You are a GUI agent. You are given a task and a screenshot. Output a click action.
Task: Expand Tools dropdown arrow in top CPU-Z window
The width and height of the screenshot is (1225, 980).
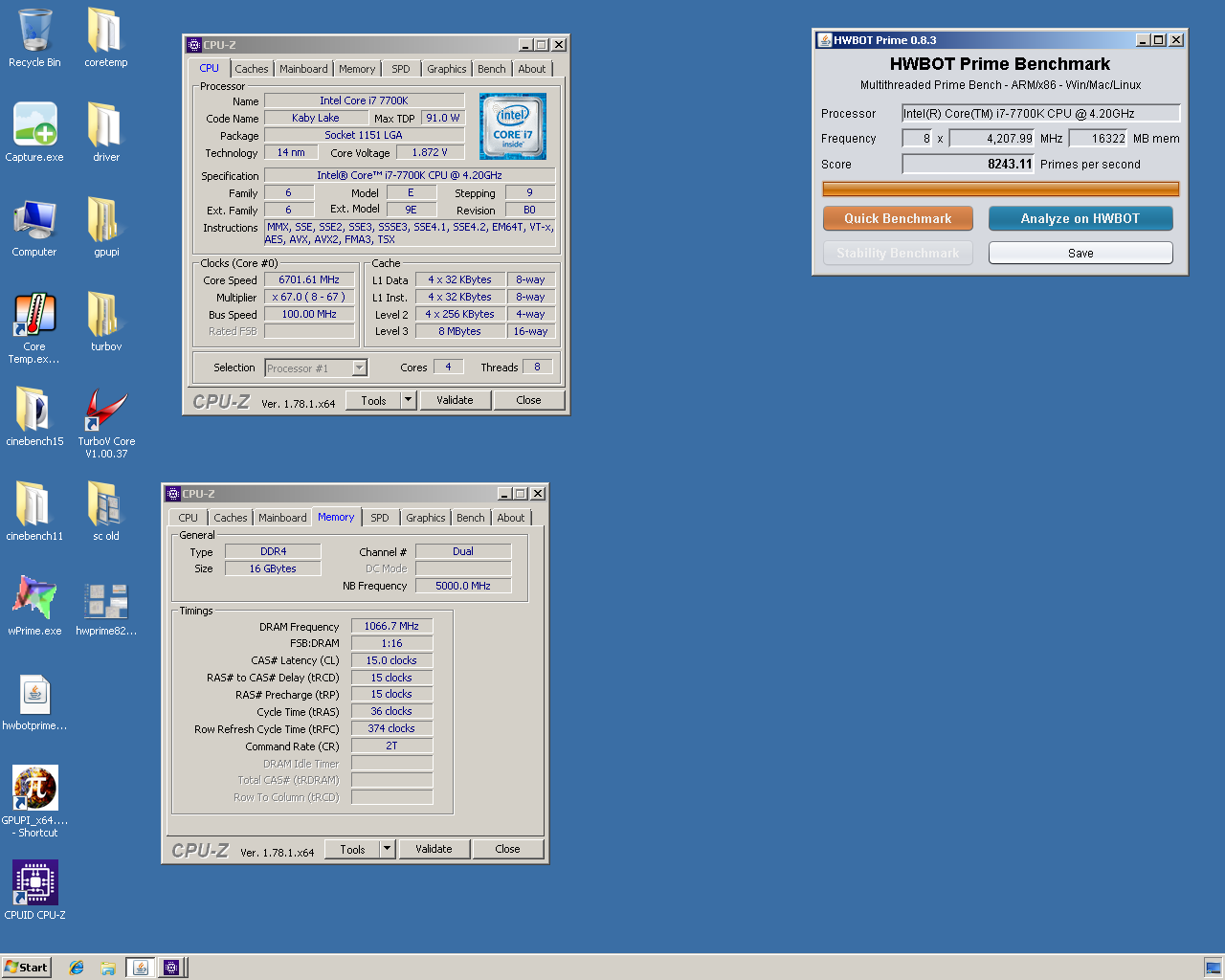click(x=409, y=400)
